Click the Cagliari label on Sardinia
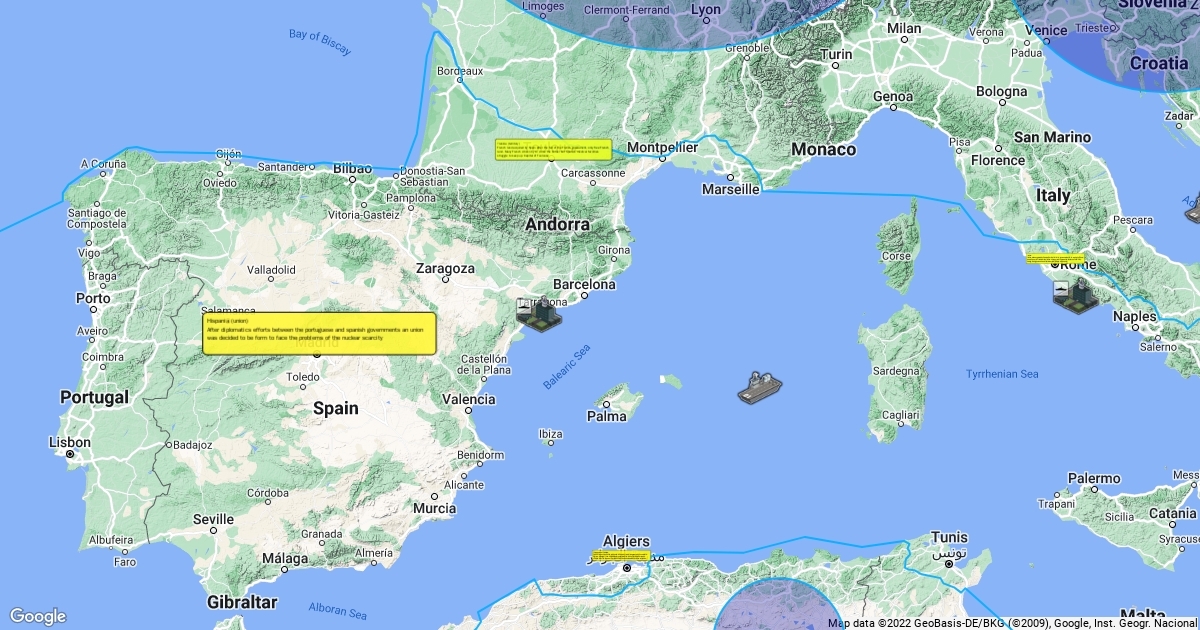The width and height of the screenshot is (1200, 630). coord(900,414)
